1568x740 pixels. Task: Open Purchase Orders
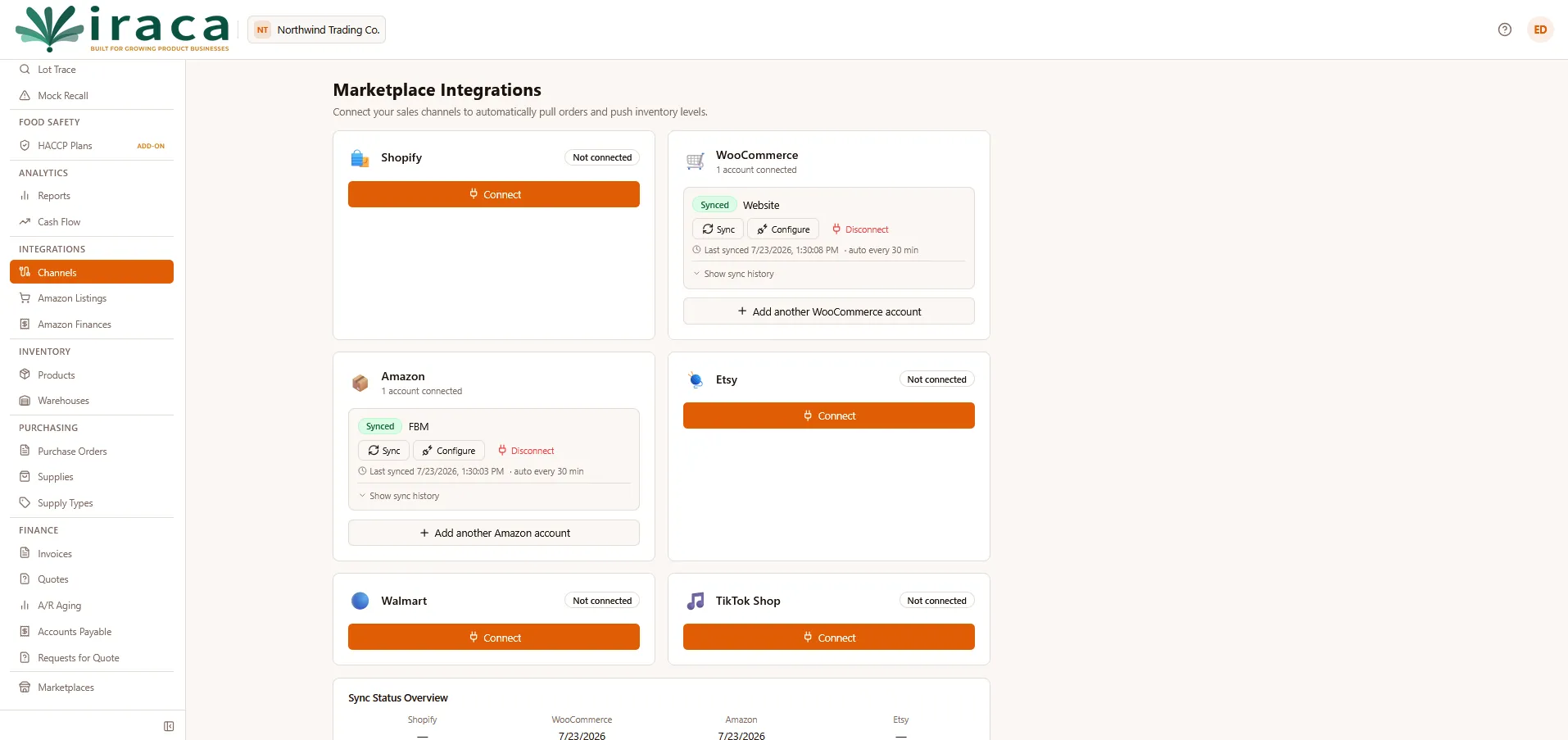[92, 452]
